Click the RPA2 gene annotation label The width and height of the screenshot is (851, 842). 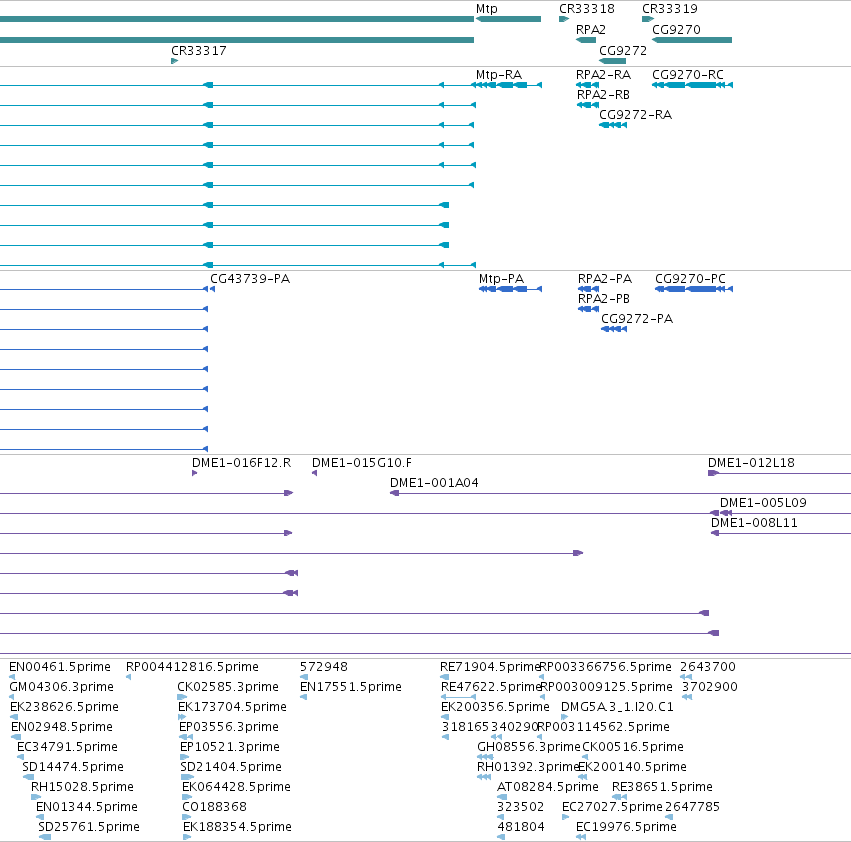590,29
